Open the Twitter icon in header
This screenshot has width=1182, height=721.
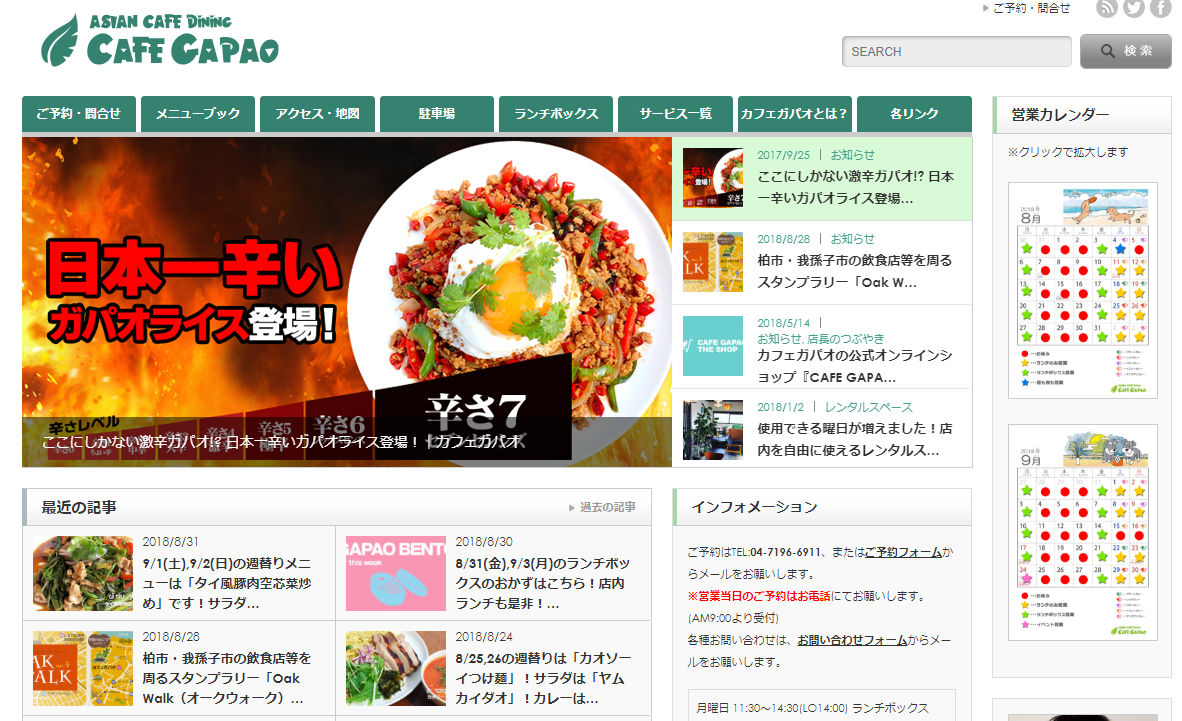tap(1133, 8)
